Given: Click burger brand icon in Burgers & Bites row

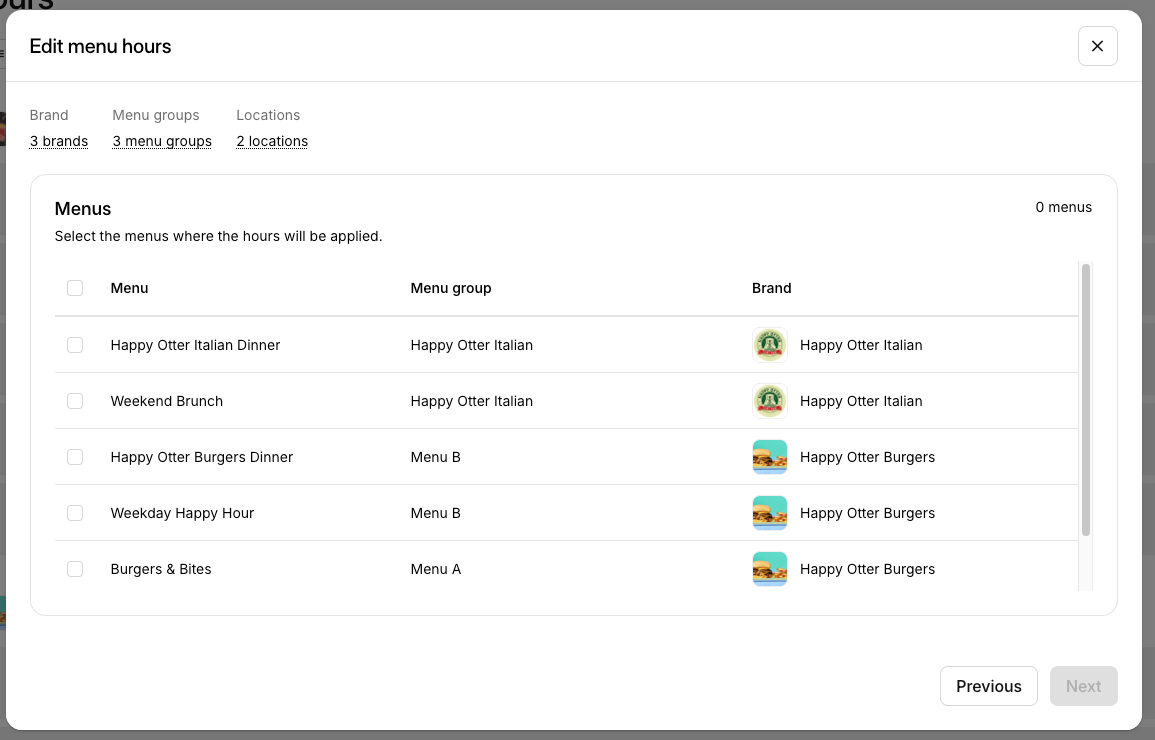Looking at the screenshot, I should pyautogui.click(x=769, y=569).
